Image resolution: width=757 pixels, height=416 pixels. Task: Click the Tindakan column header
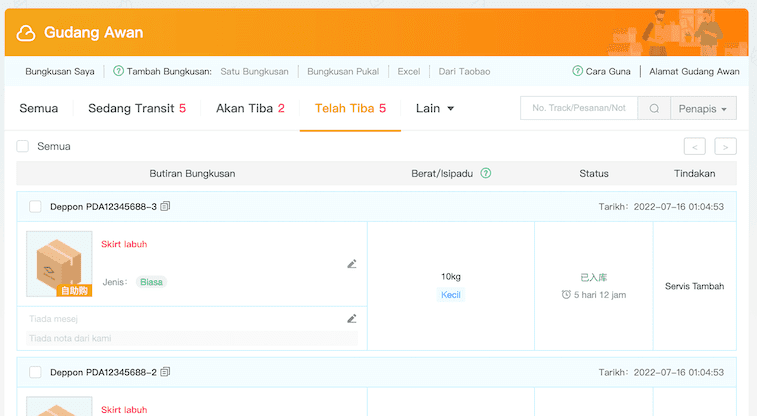(695, 174)
